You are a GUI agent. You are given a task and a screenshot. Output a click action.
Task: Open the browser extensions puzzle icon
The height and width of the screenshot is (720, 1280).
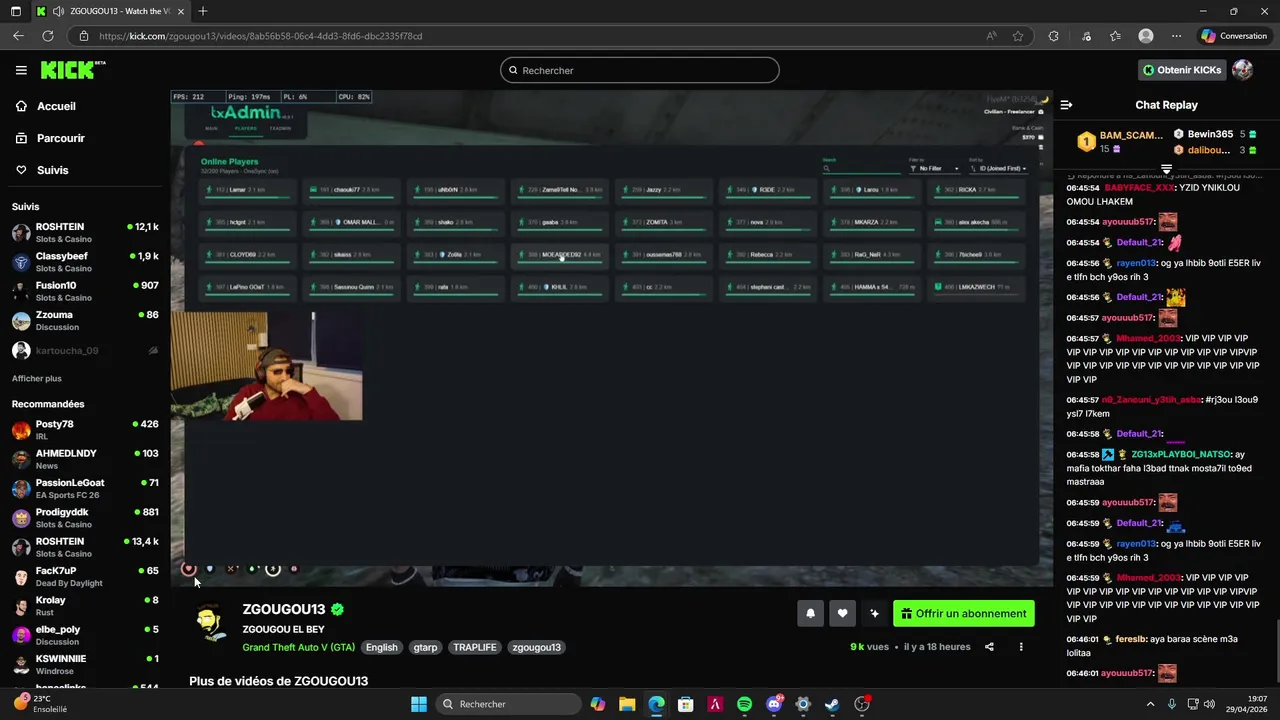(x=1053, y=36)
